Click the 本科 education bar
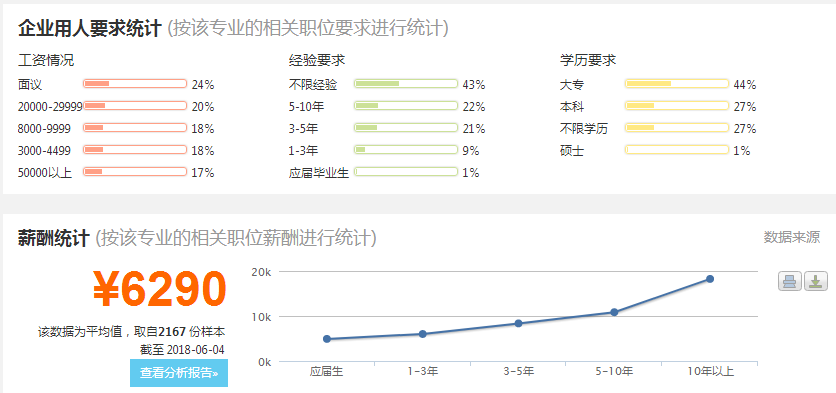 point(677,106)
